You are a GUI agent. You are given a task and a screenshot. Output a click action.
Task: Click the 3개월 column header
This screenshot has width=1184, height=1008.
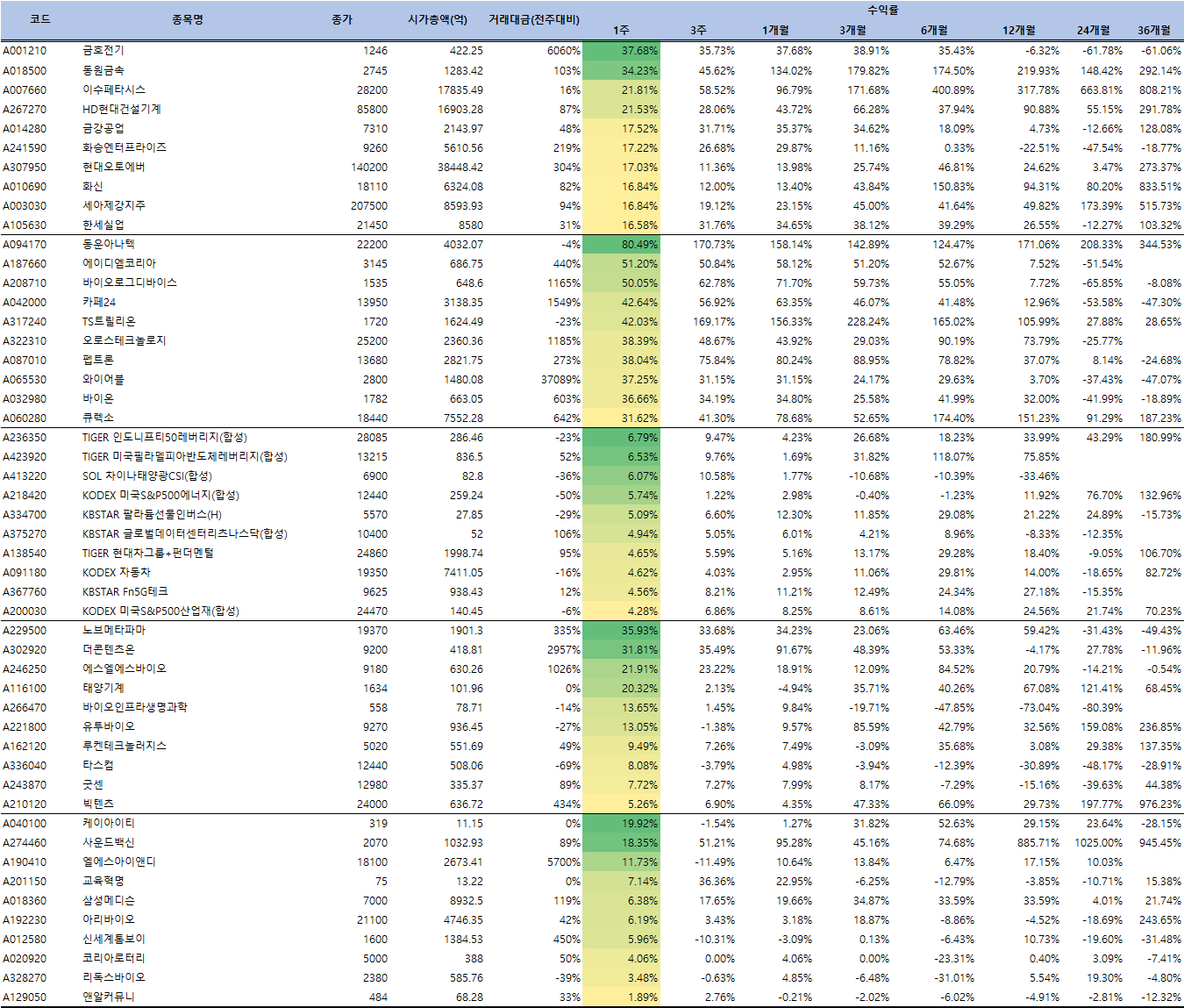click(852, 31)
